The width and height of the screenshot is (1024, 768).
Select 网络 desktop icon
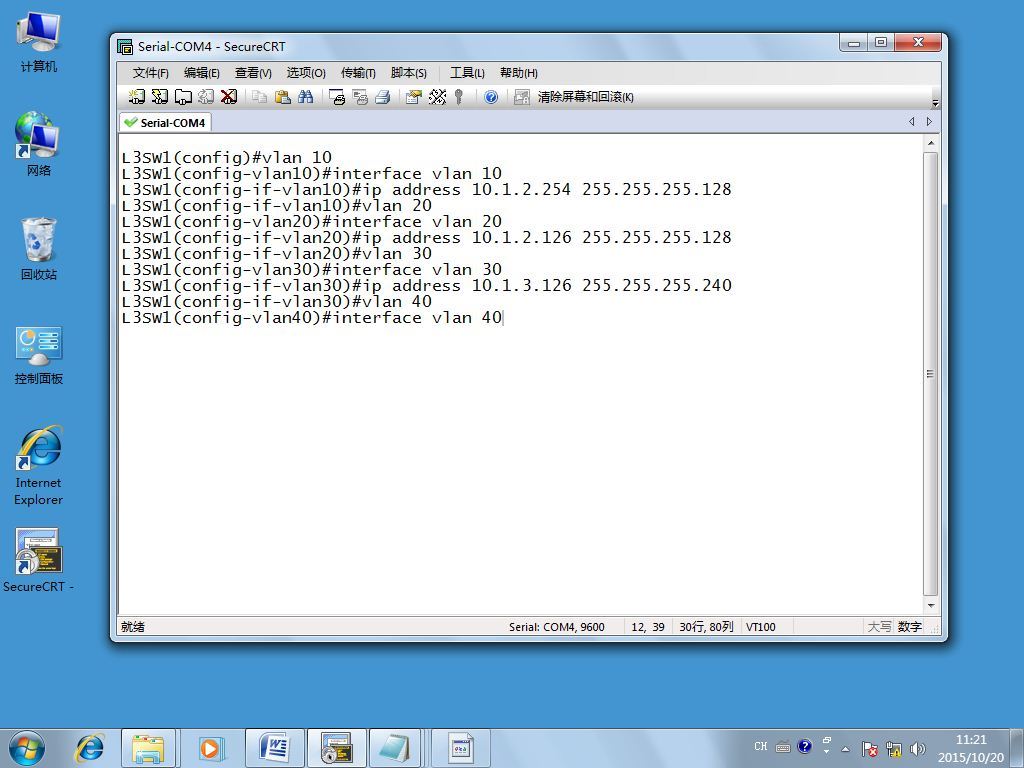coord(39,144)
